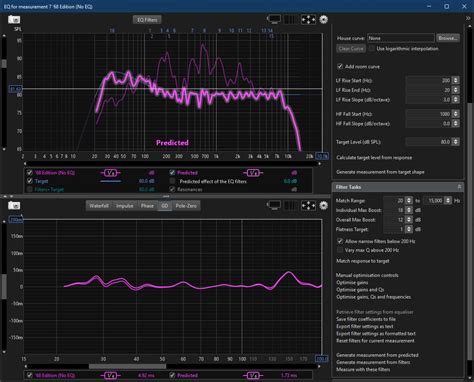The height and width of the screenshot is (382, 474).
Task: Enable Filters+Target trace checkbox
Action: [30, 189]
